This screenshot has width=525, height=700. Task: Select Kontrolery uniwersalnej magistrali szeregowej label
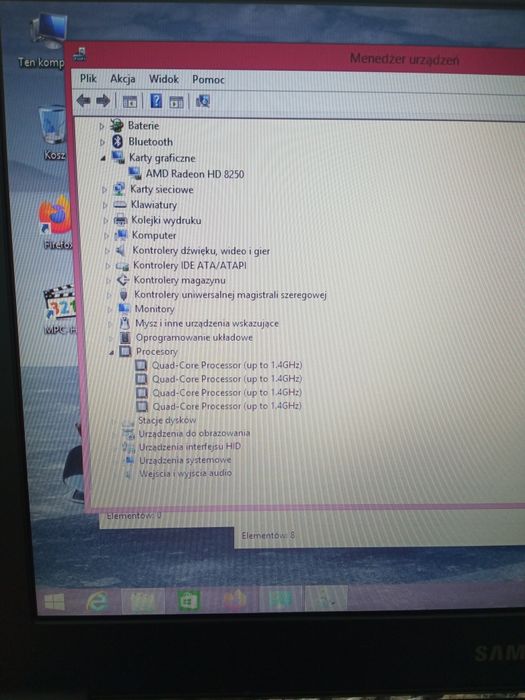pos(230,295)
